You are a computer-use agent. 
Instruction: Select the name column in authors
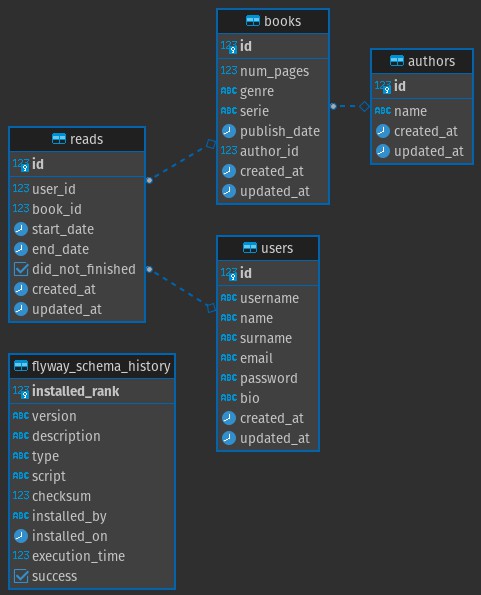coord(422,111)
